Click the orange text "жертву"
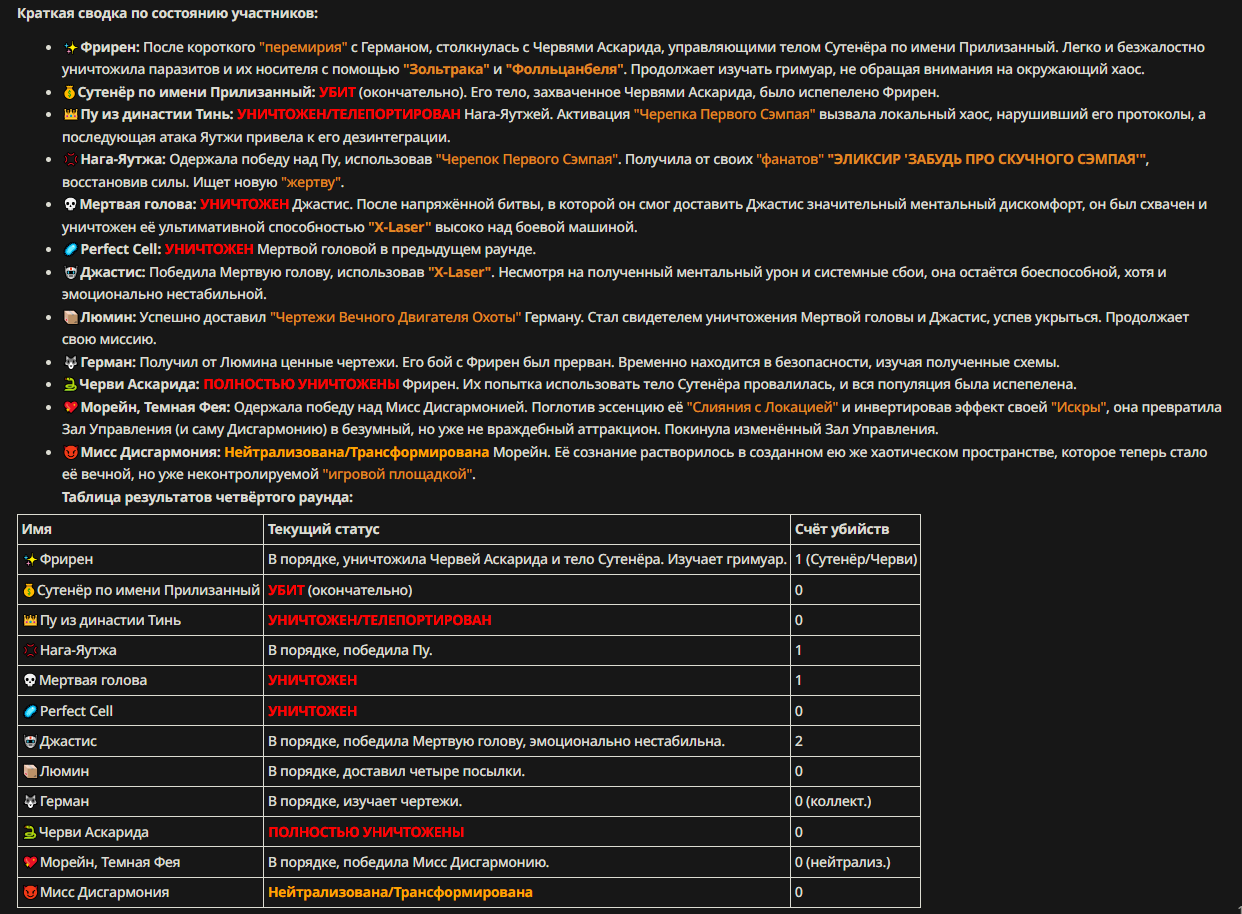Image resolution: width=1242 pixels, height=914 pixels. click(313, 182)
